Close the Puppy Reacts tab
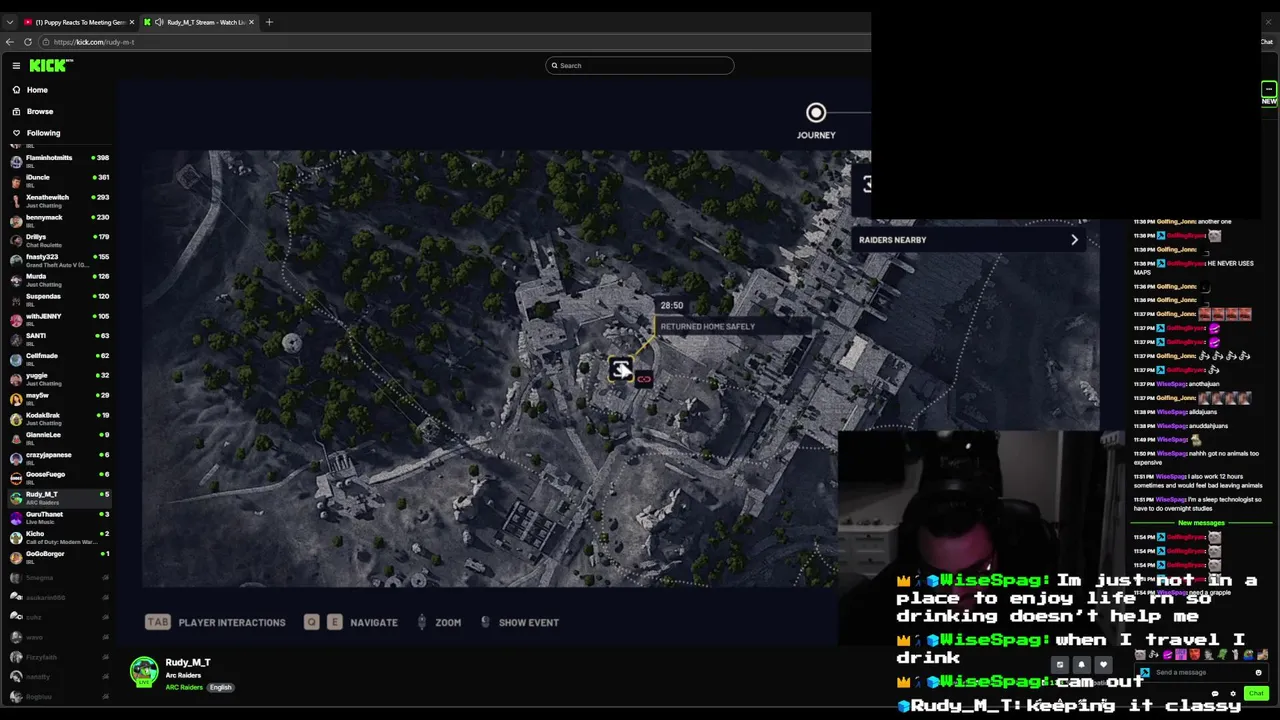This screenshot has height=720, width=1280. 131,22
